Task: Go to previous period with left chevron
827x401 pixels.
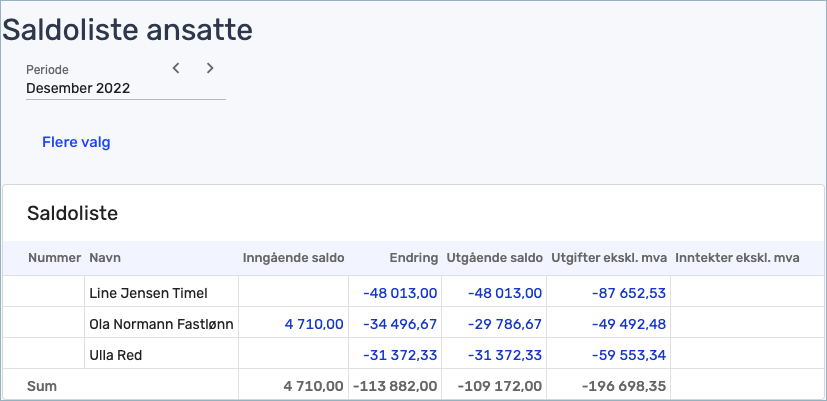Action: point(176,68)
